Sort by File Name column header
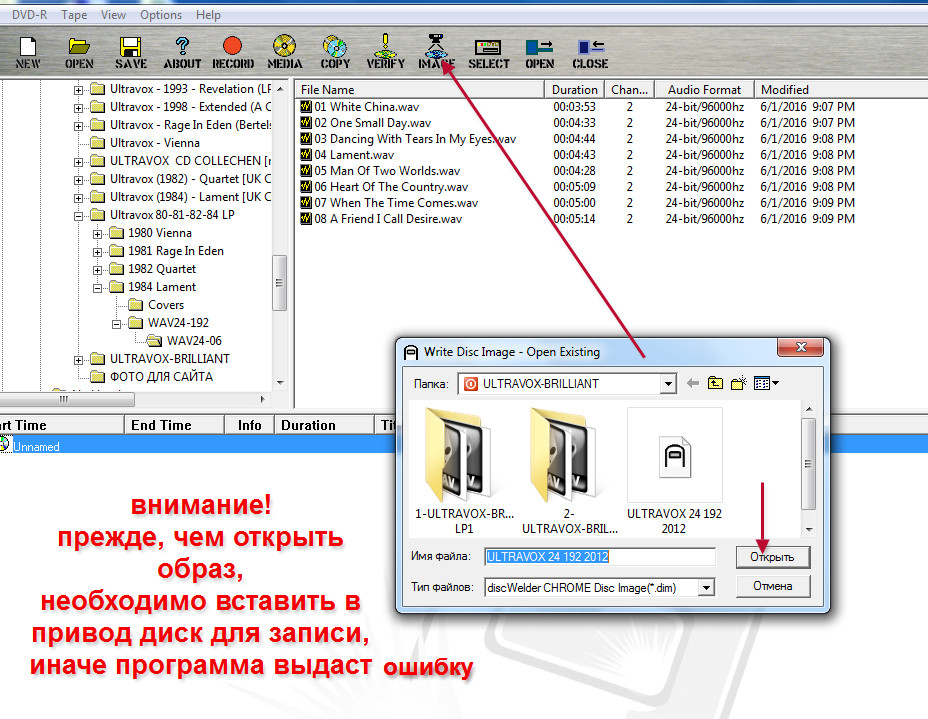Screen dimensions: 928x719 tap(420, 89)
